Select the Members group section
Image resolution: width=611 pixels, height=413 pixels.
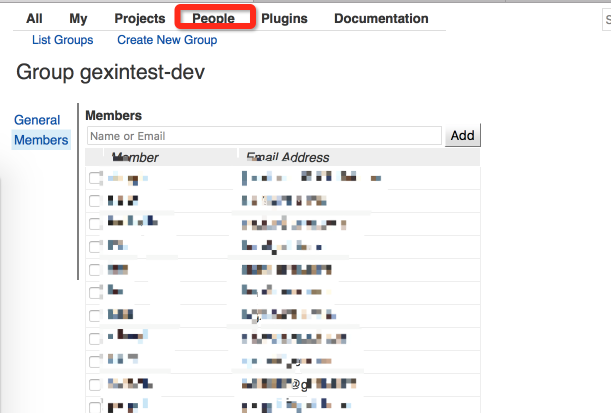click(41, 140)
